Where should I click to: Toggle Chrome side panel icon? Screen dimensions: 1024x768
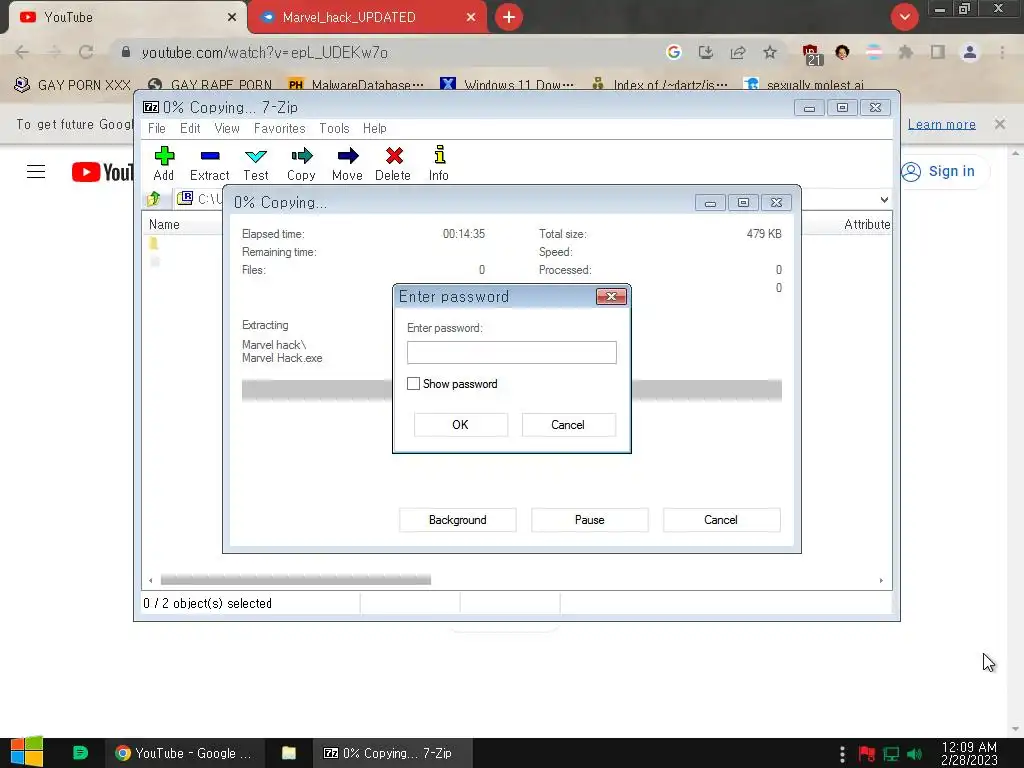(x=938, y=52)
